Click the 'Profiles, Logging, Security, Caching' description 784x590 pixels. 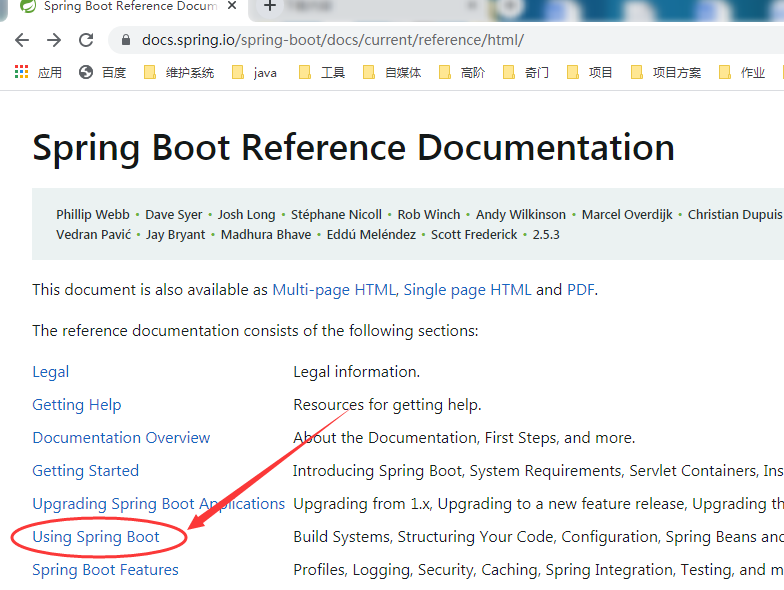pos(538,570)
